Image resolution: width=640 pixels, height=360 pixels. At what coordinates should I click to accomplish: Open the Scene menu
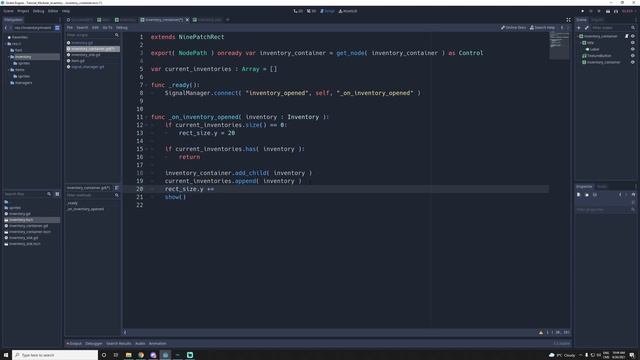pyautogui.click(x=8, y=11)
